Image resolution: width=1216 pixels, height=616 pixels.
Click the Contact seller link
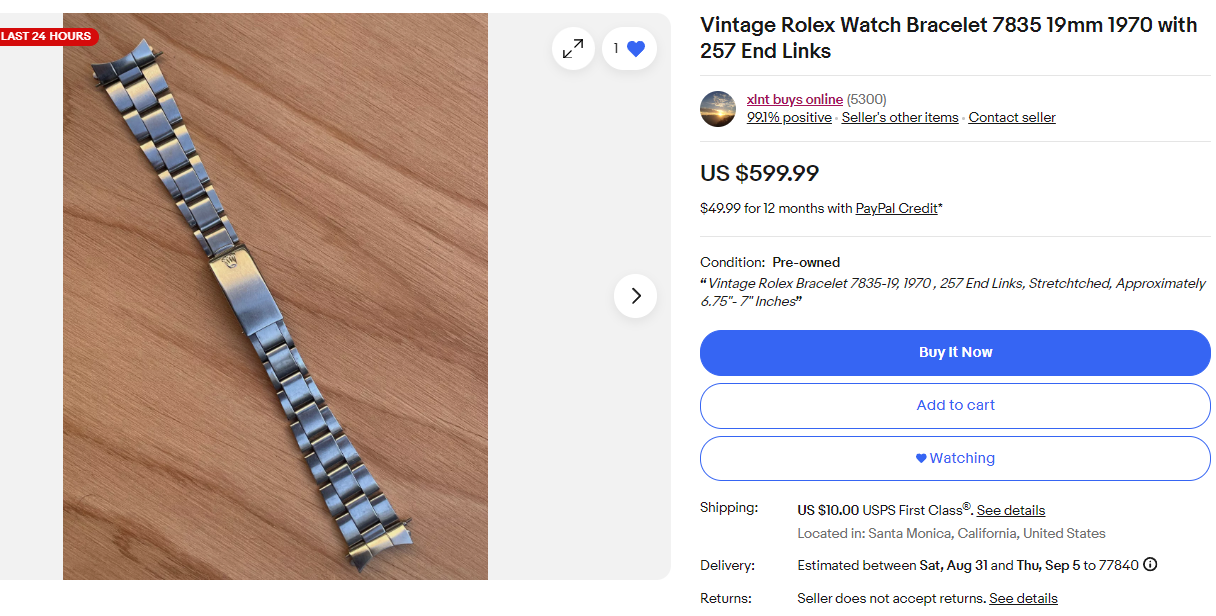pyautogui.click(x=1011, y=118)
